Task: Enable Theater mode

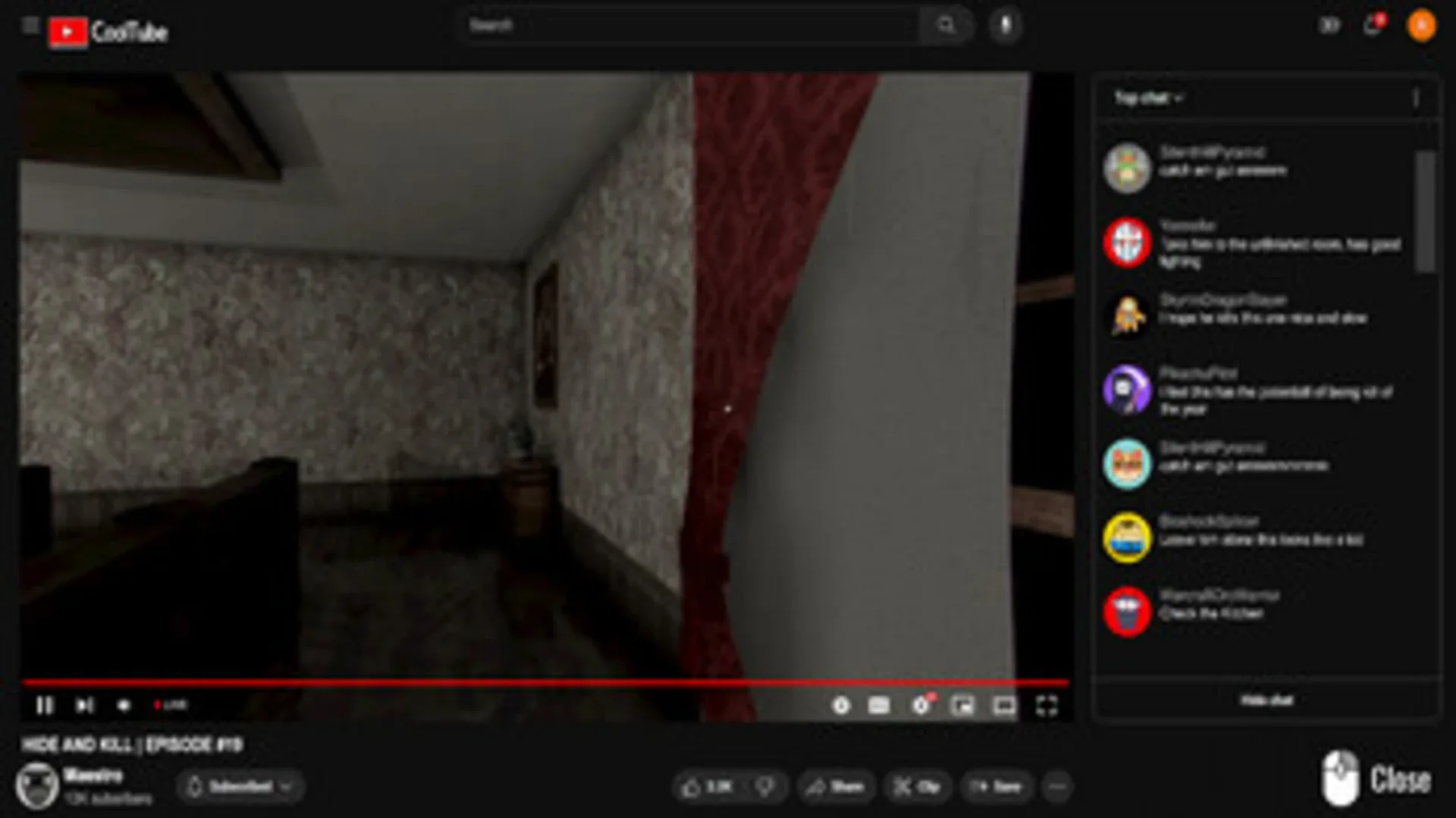Action: 1003,705
